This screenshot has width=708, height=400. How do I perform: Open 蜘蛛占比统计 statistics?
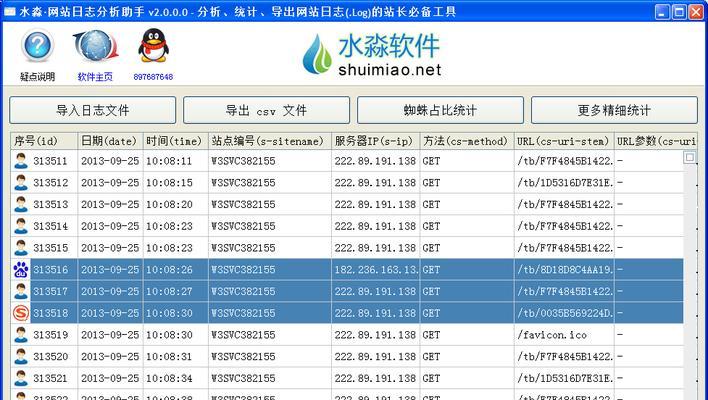(x=440, y=110)
